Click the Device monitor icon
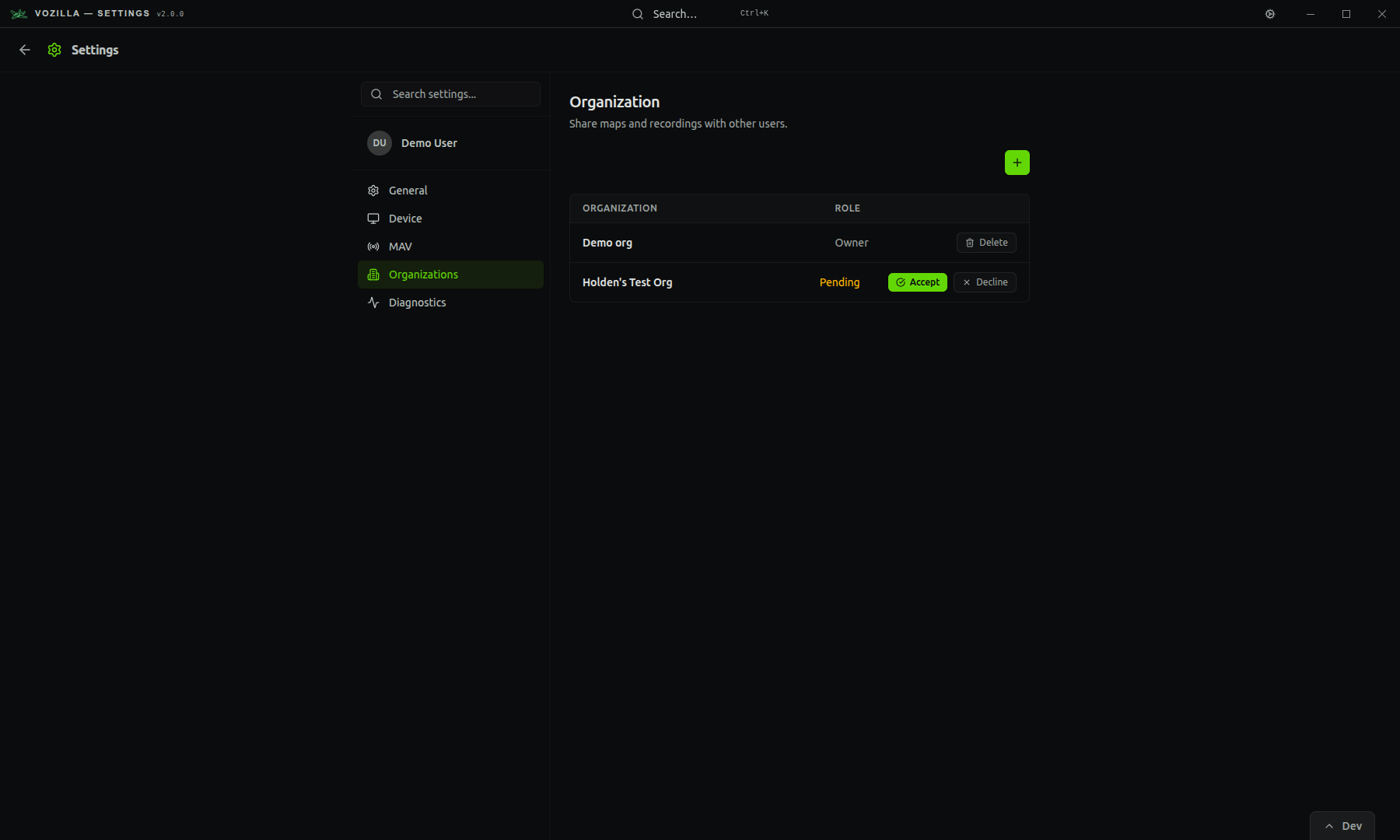The width and height of the screenshot is (1400, 840). tap(373, 219)
